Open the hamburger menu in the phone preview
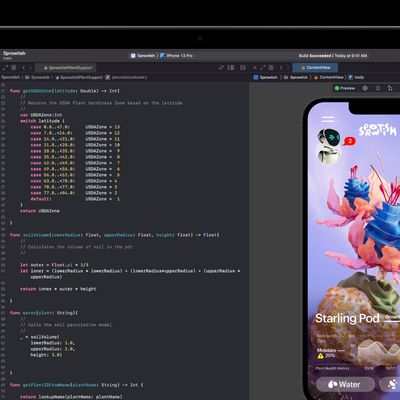Image resolution: width=400 pixels, height=400 pixels. [328, 119]
